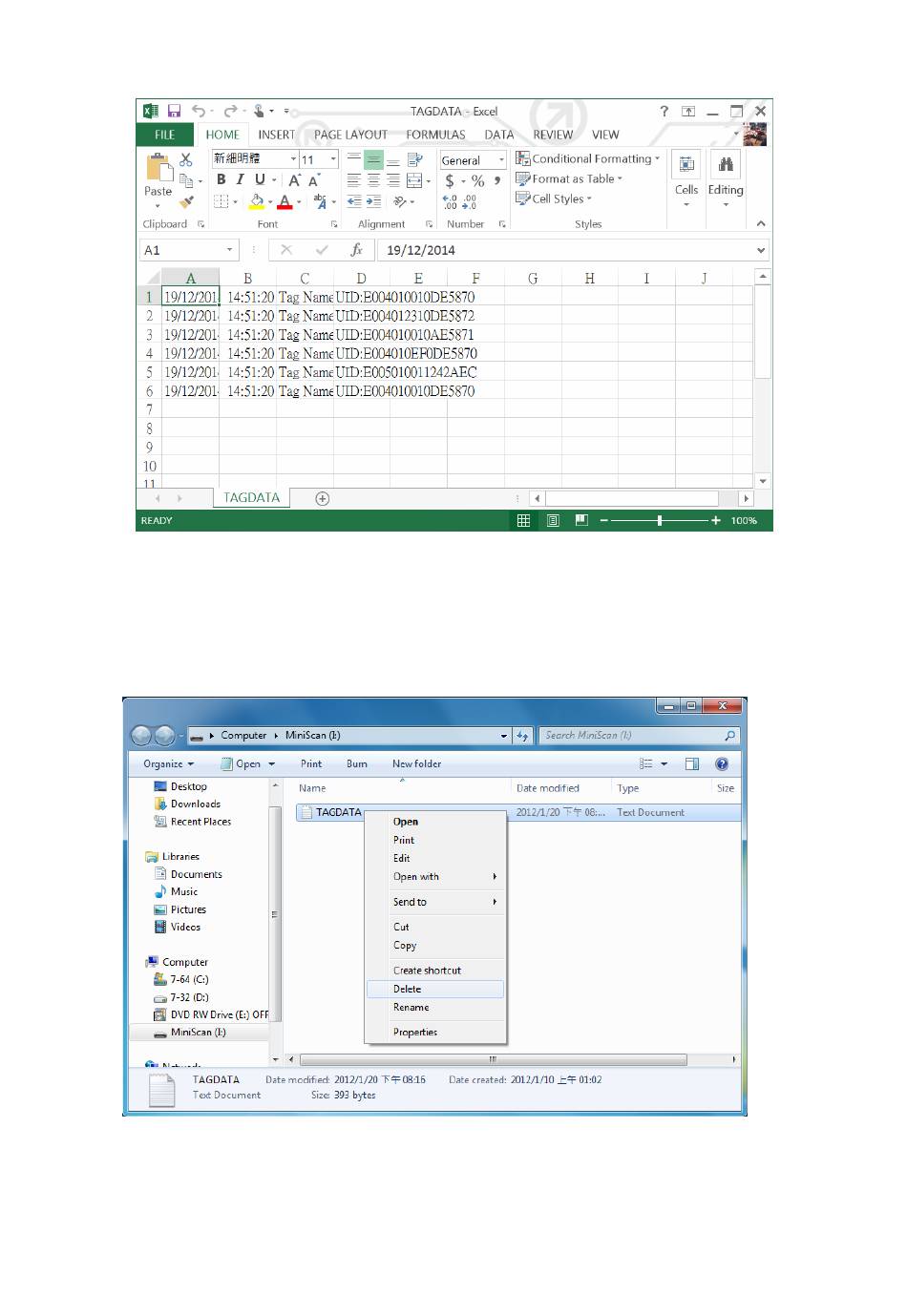Click the Organize button in Explorer
Viewport: 907px width, 1316px height.
168,763
